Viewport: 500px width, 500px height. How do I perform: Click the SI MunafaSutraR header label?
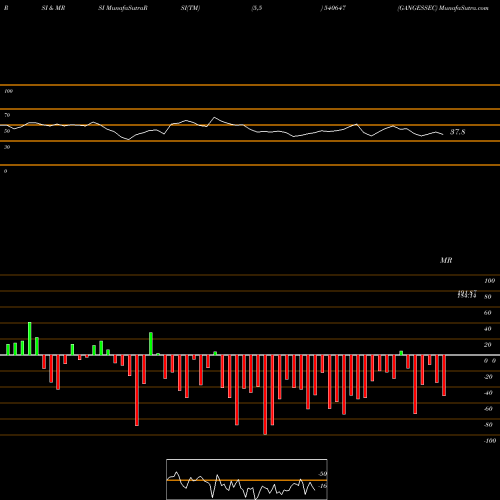[x=123, y=8]
